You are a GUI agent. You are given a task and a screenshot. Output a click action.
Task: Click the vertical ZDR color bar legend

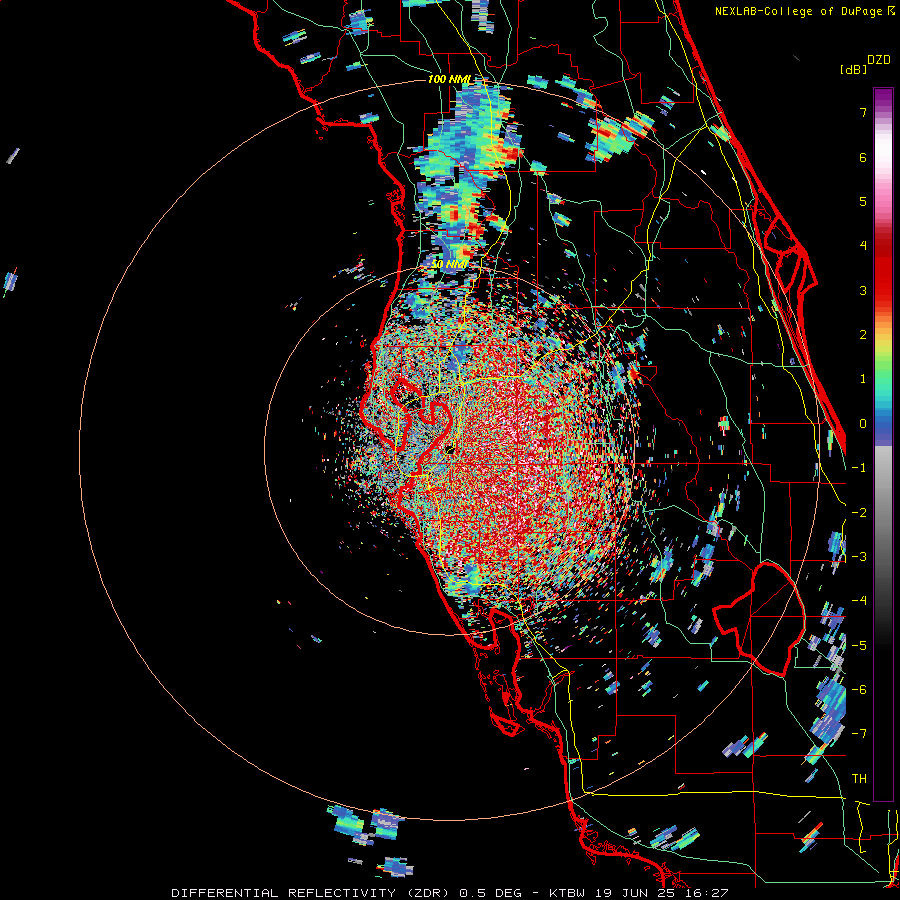click(x=883, y=444)
